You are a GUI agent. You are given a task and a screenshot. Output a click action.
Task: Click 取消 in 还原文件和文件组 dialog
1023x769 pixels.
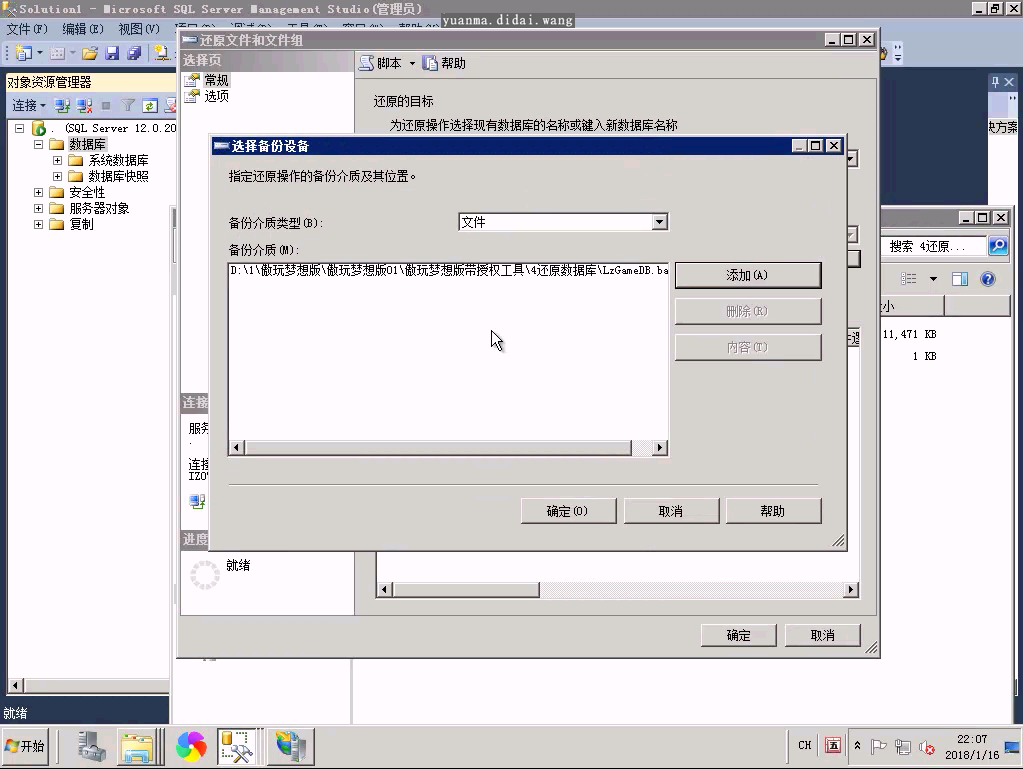[823, 635]
